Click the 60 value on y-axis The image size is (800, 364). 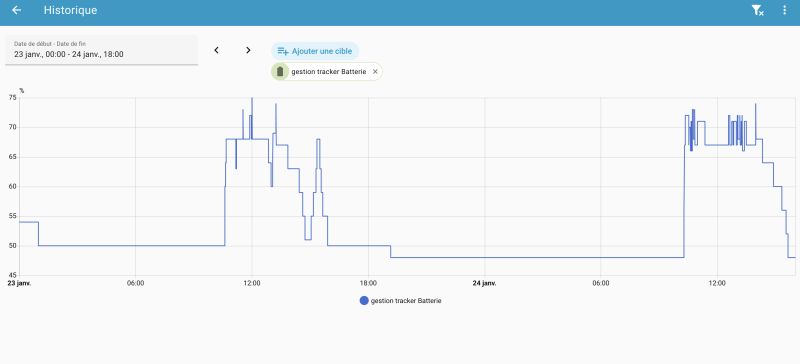pyautogui.click(x=13, y=186)
